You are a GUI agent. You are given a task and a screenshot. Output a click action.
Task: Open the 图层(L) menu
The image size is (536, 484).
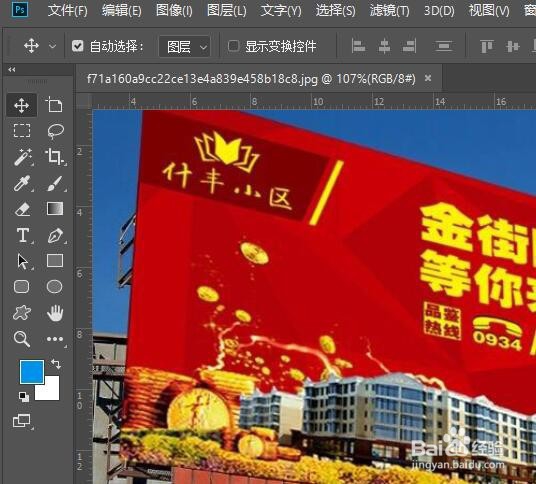click(x=226, y=11)
